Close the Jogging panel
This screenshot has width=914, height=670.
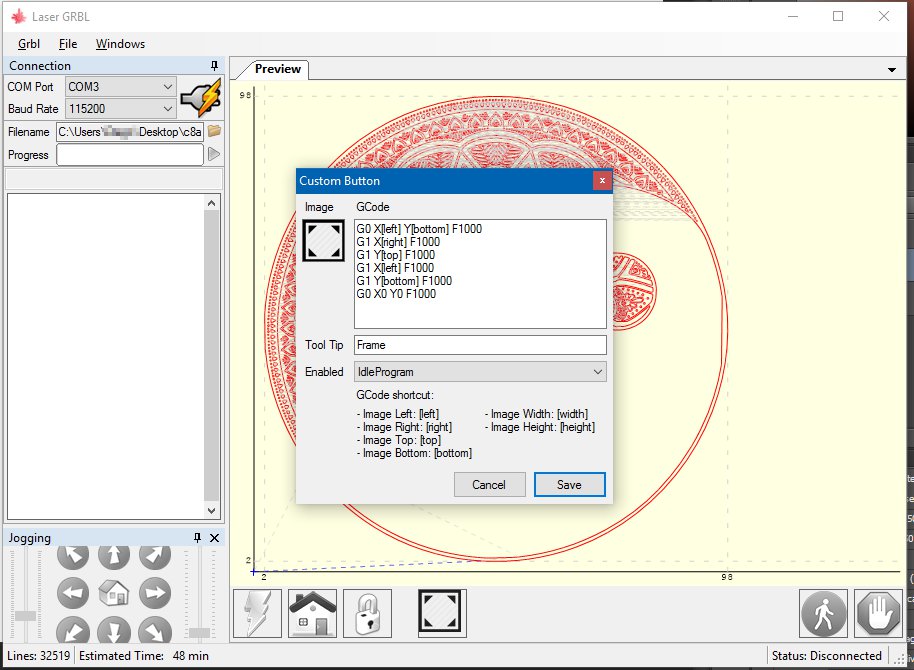pyautogui.click(x=214, y=538)
